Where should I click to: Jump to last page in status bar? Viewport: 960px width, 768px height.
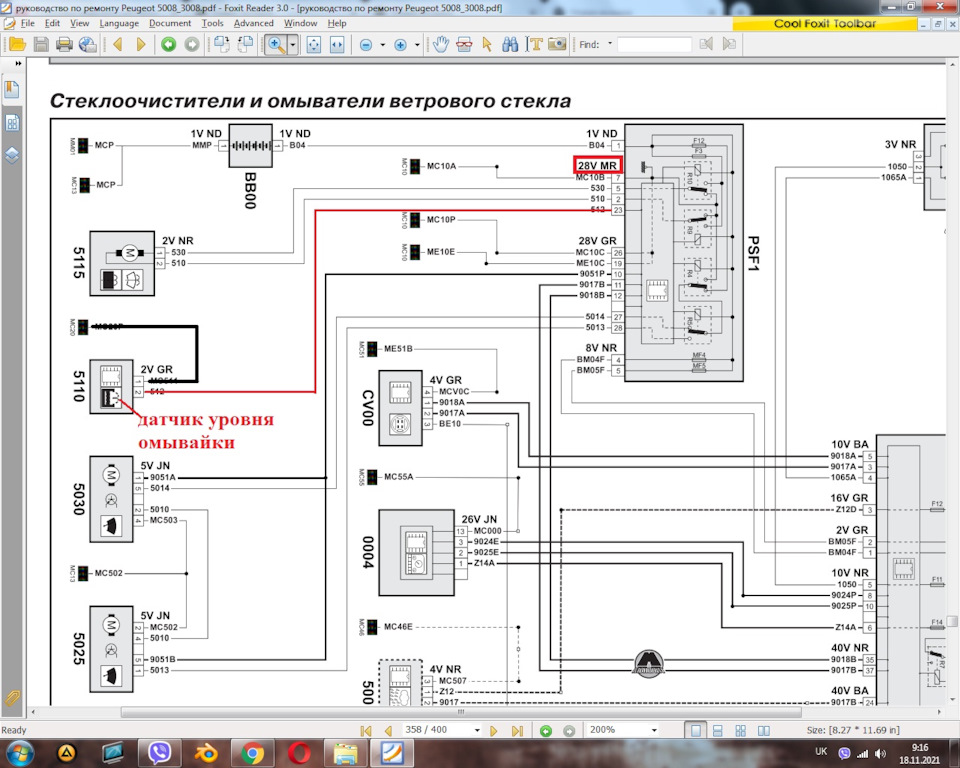click(517, 731)
